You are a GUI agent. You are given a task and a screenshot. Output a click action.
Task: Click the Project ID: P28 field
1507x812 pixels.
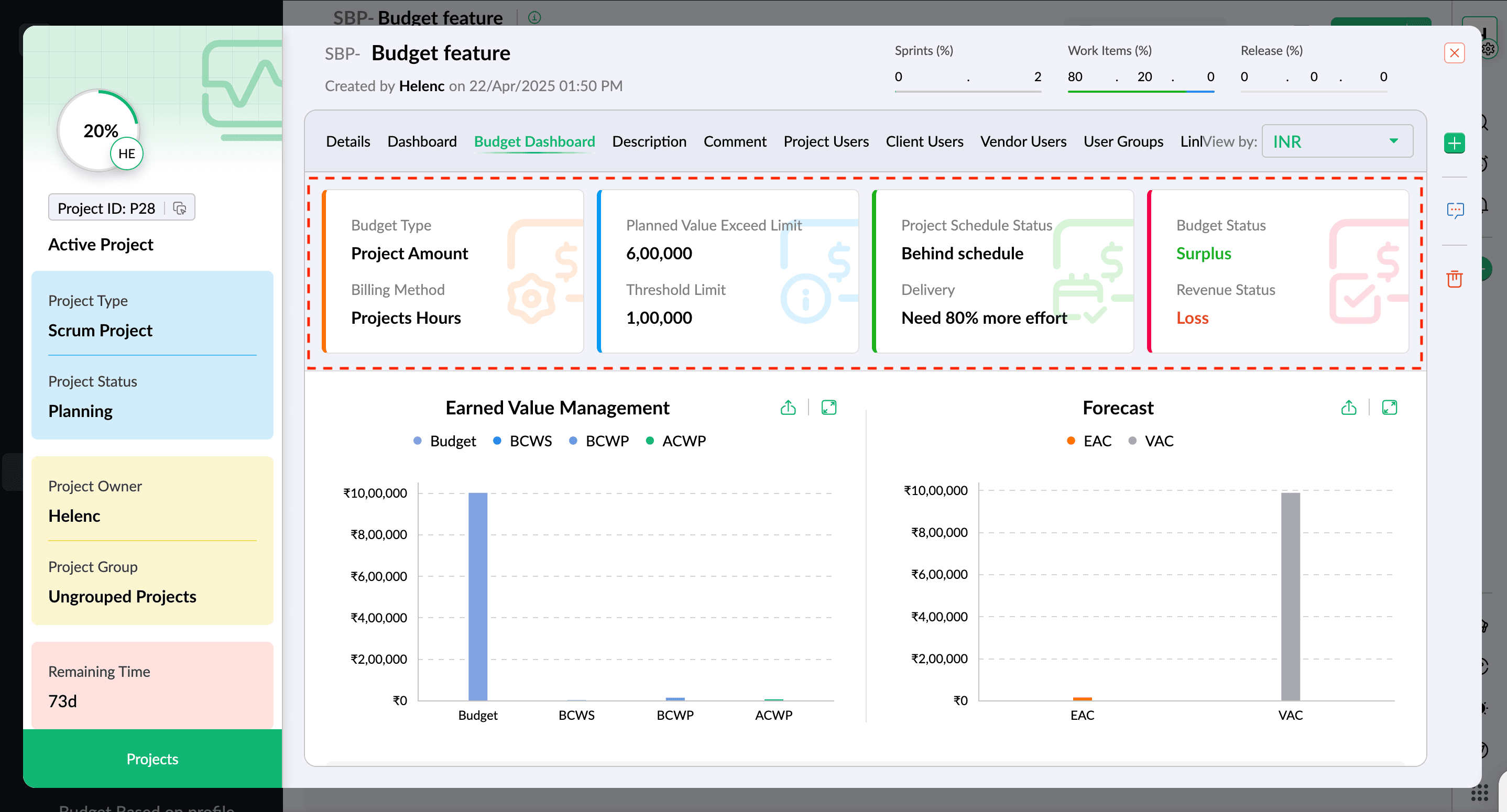tap(122, 209)
